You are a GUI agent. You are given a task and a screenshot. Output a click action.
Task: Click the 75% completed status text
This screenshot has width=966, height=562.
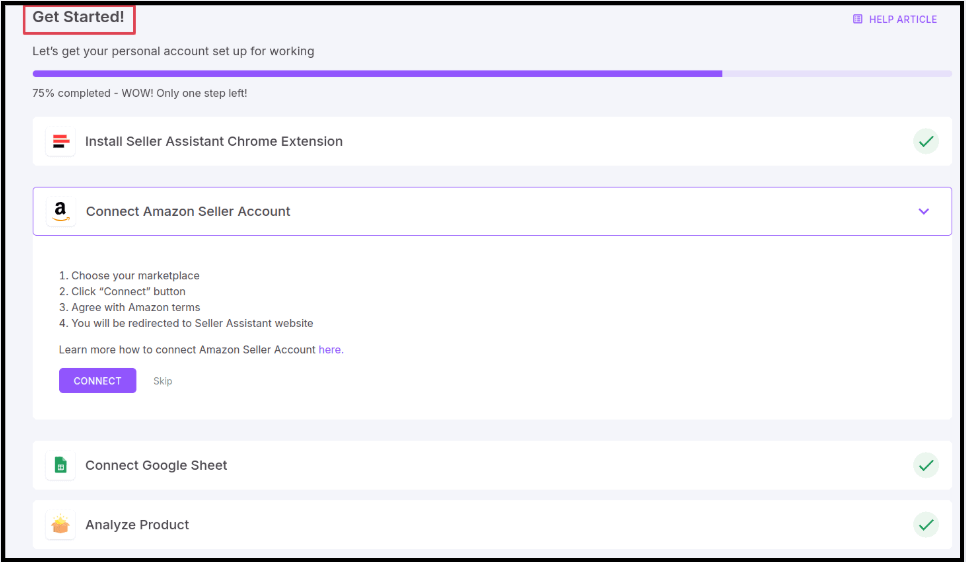point(139,93)
